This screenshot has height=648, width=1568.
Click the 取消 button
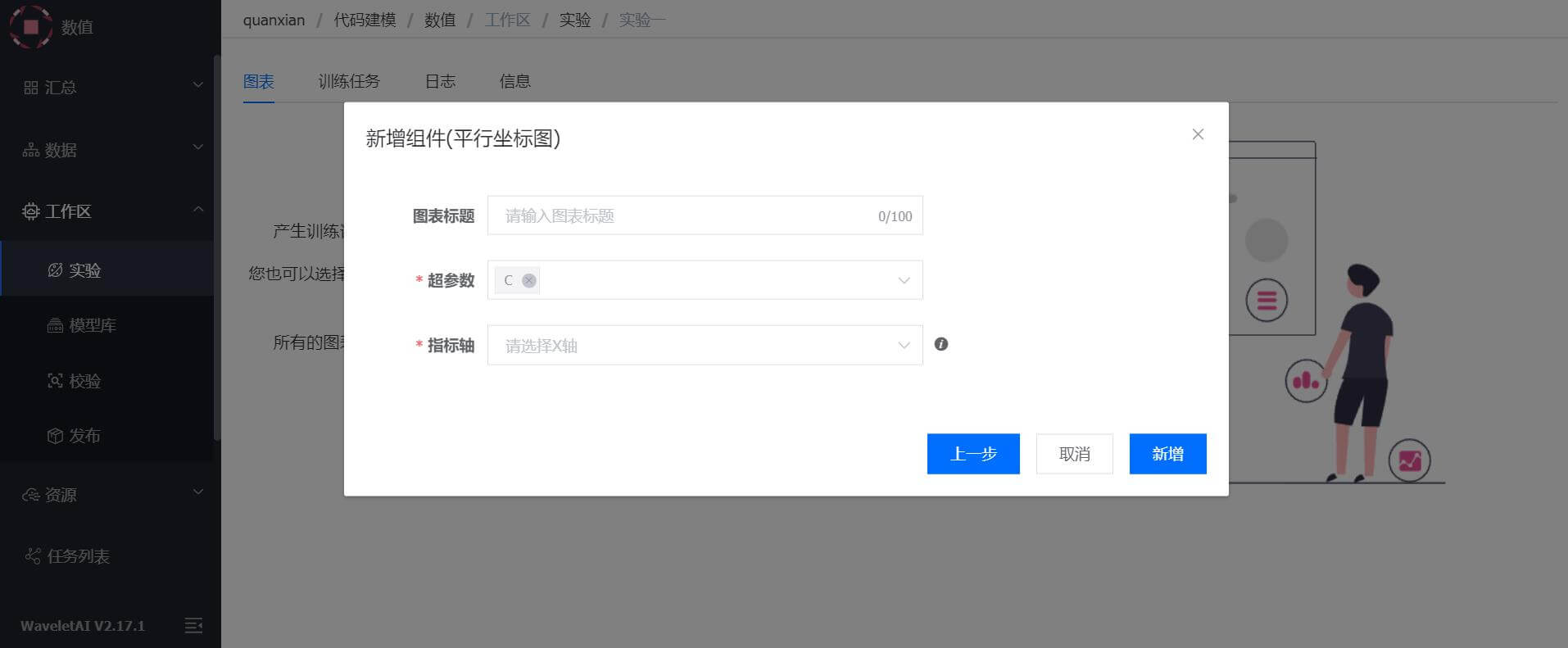[x=1075, y=454]
